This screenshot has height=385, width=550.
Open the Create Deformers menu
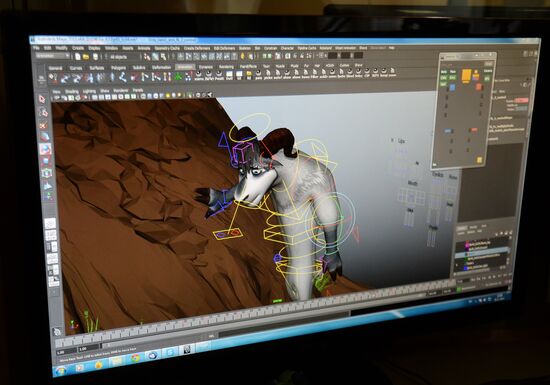coord(197,48)
